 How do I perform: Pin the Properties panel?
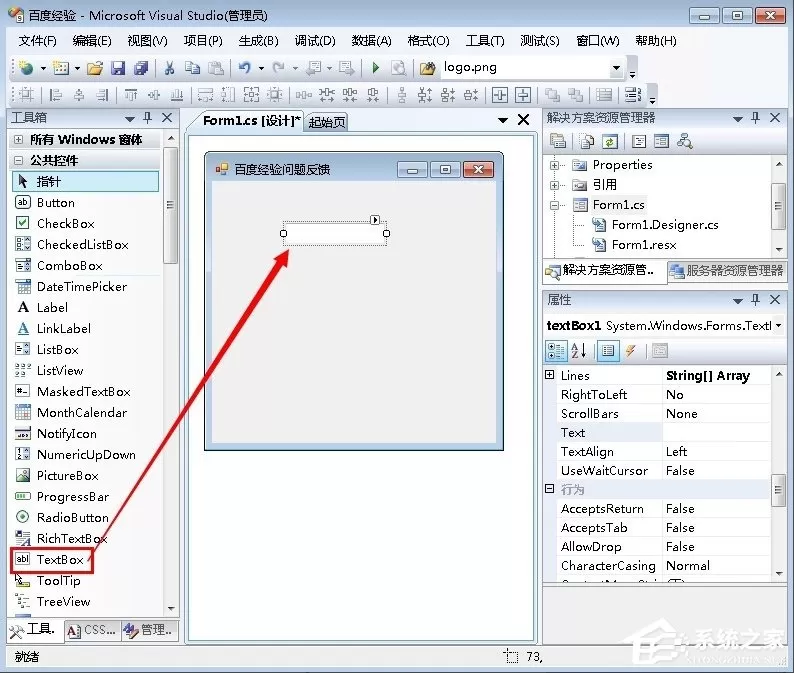756,300
